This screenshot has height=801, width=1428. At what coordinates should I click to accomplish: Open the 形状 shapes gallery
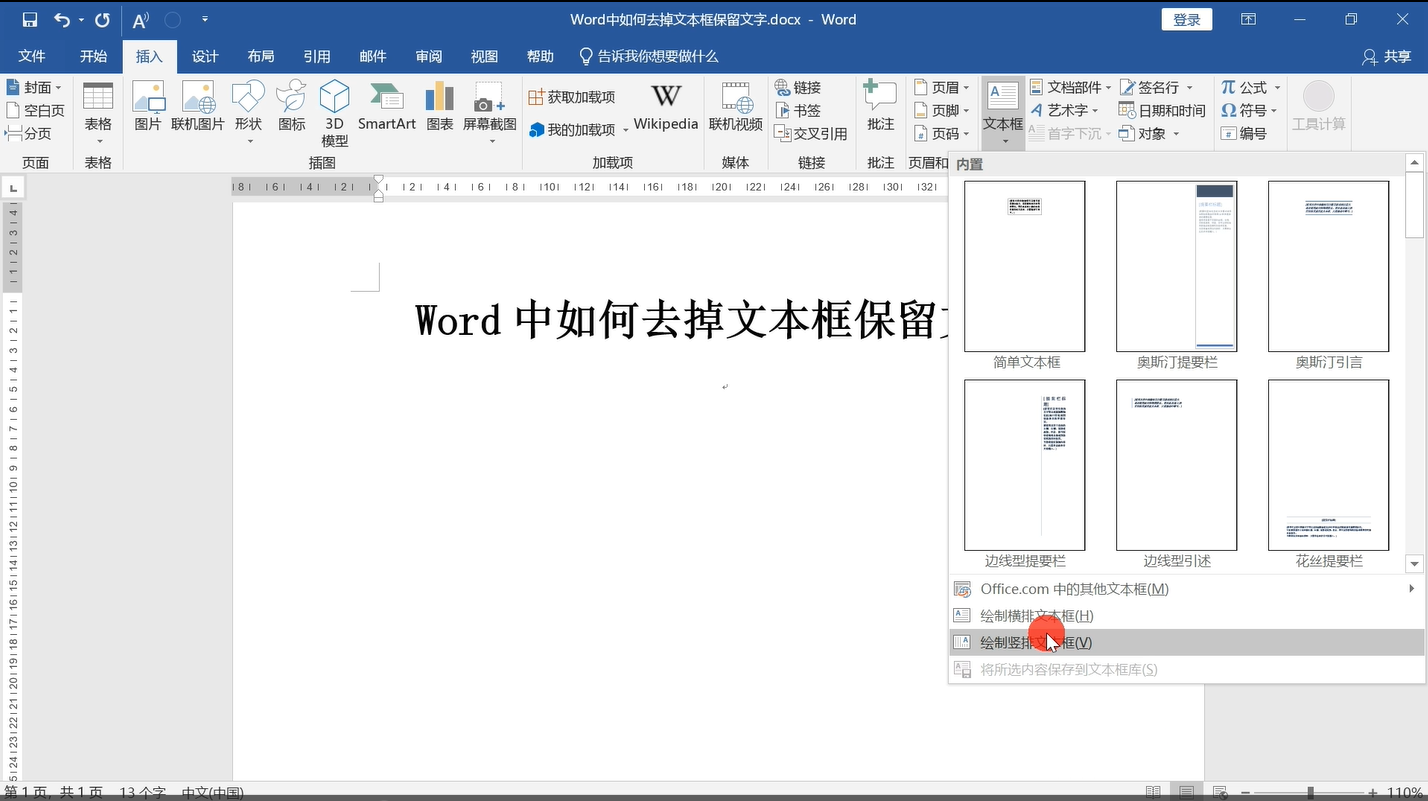[x=248, y=112]
